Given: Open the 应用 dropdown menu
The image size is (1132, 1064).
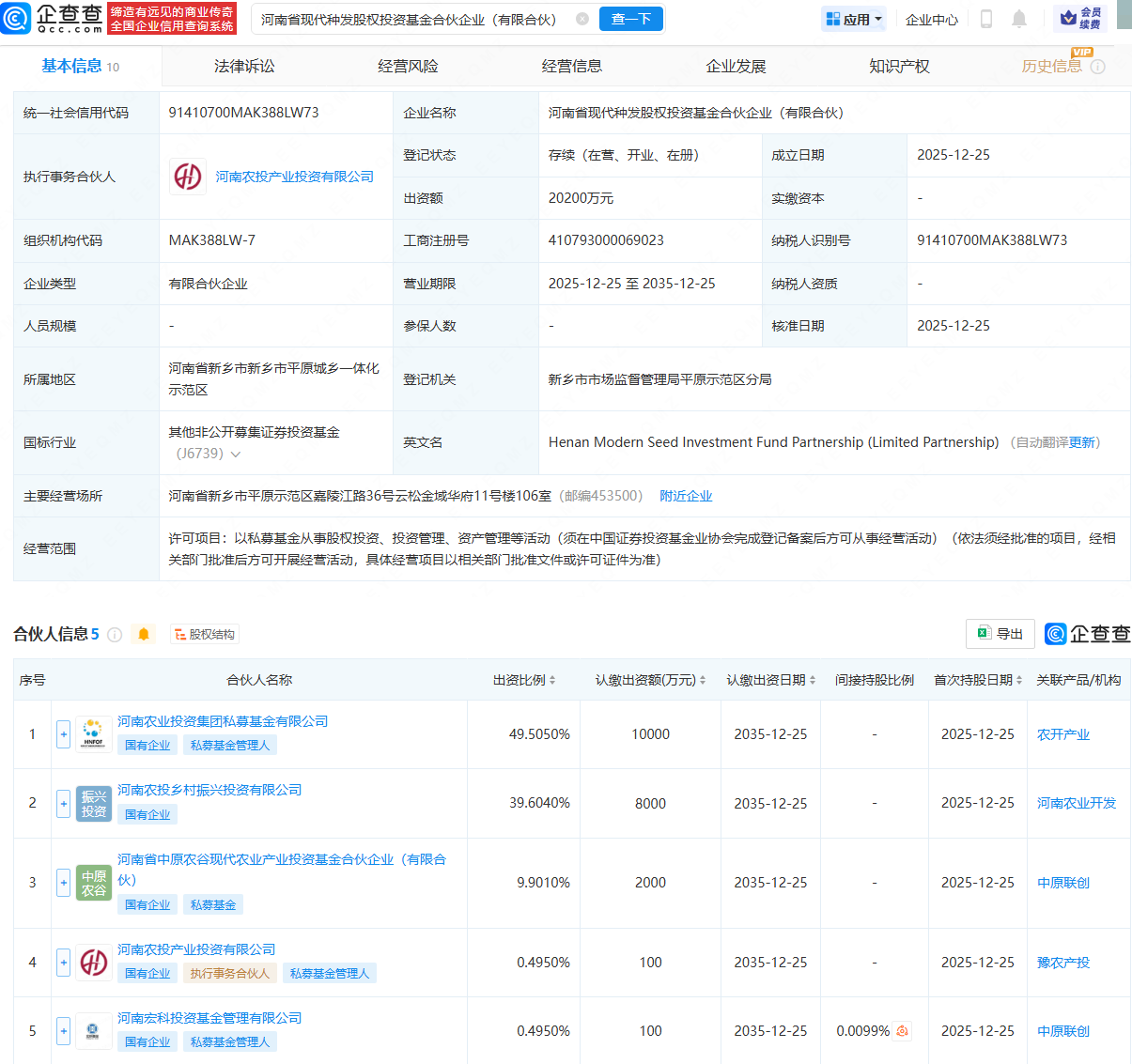Looking at the screenshot, I should coord(854,19).
